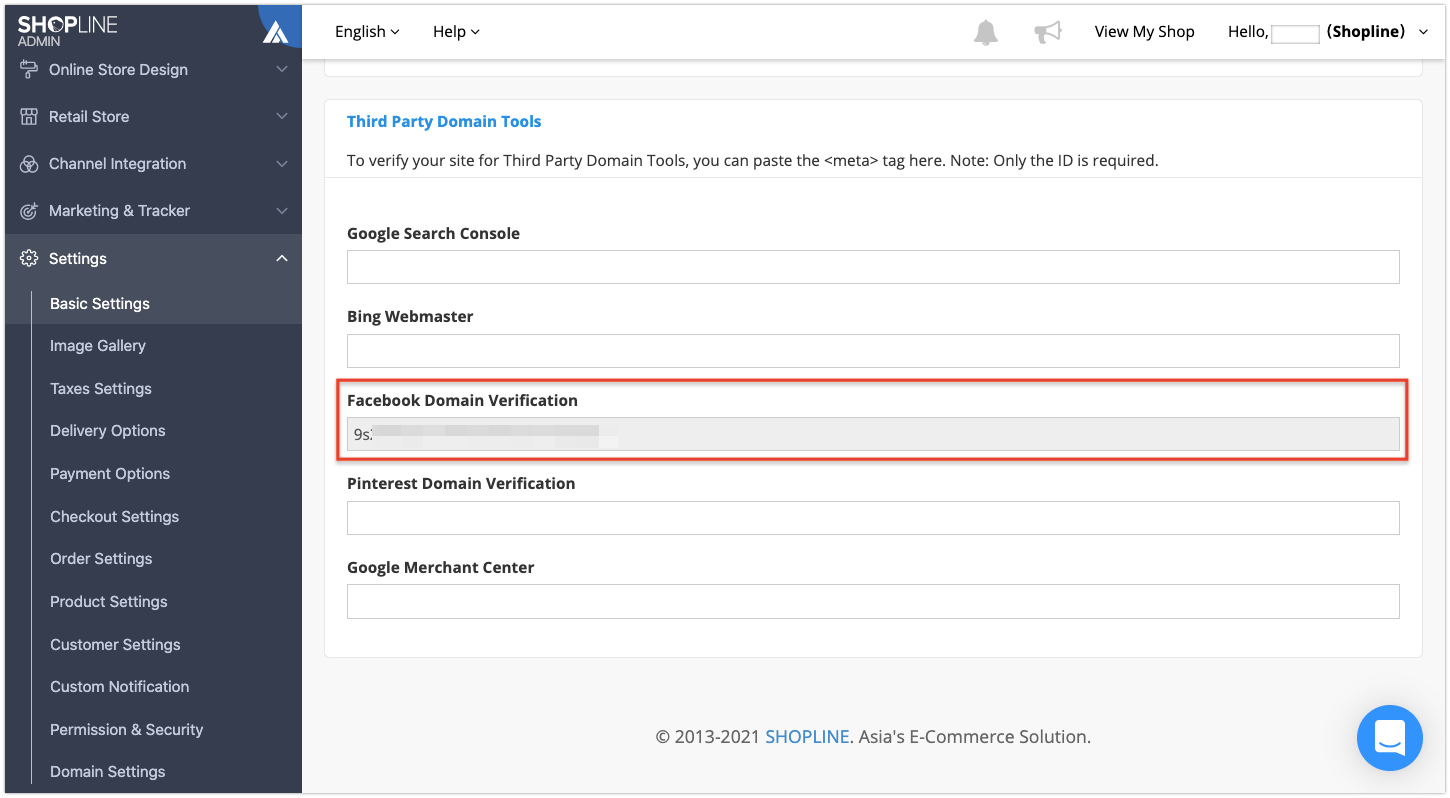Image resolution: width=1450 pixels, height=798 pixels.
Task: Click the Settings gear icon
Action: click(x=29, y=258)
